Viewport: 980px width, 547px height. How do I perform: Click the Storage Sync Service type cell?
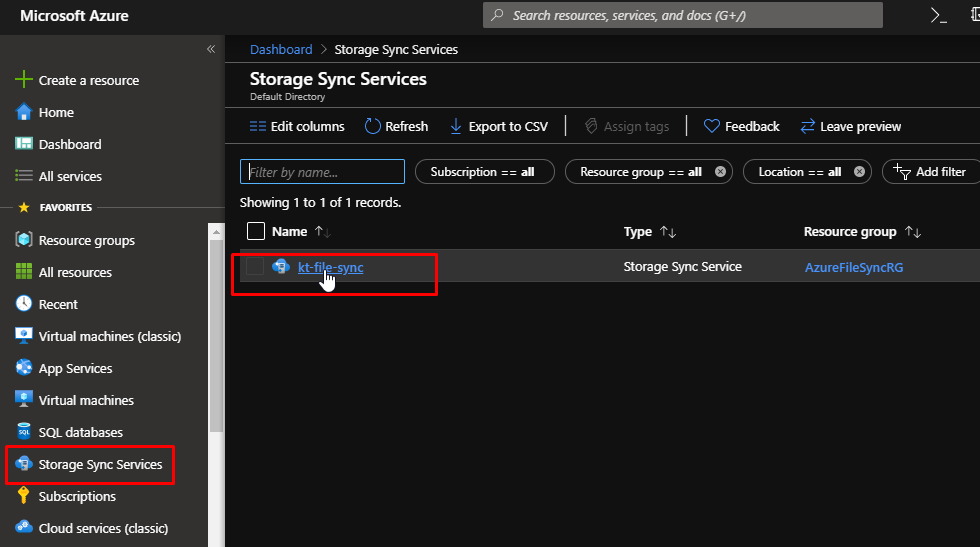point(682,266)
